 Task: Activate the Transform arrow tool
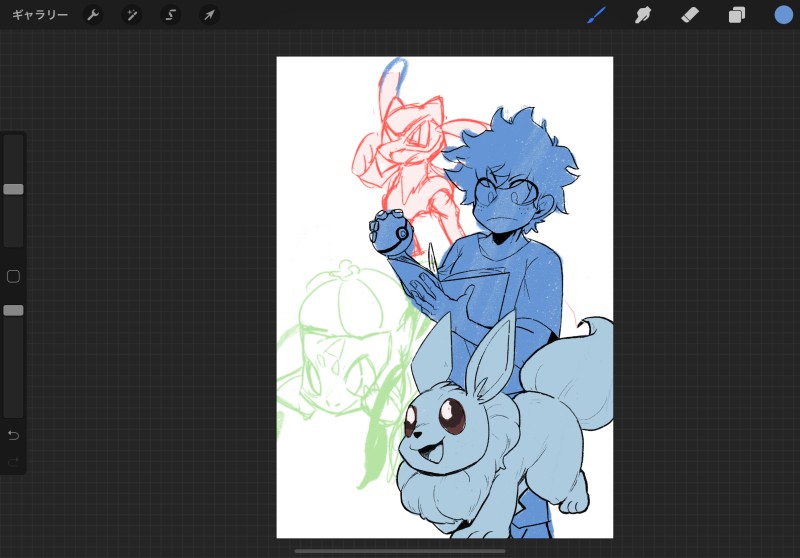tap(209, 15)
